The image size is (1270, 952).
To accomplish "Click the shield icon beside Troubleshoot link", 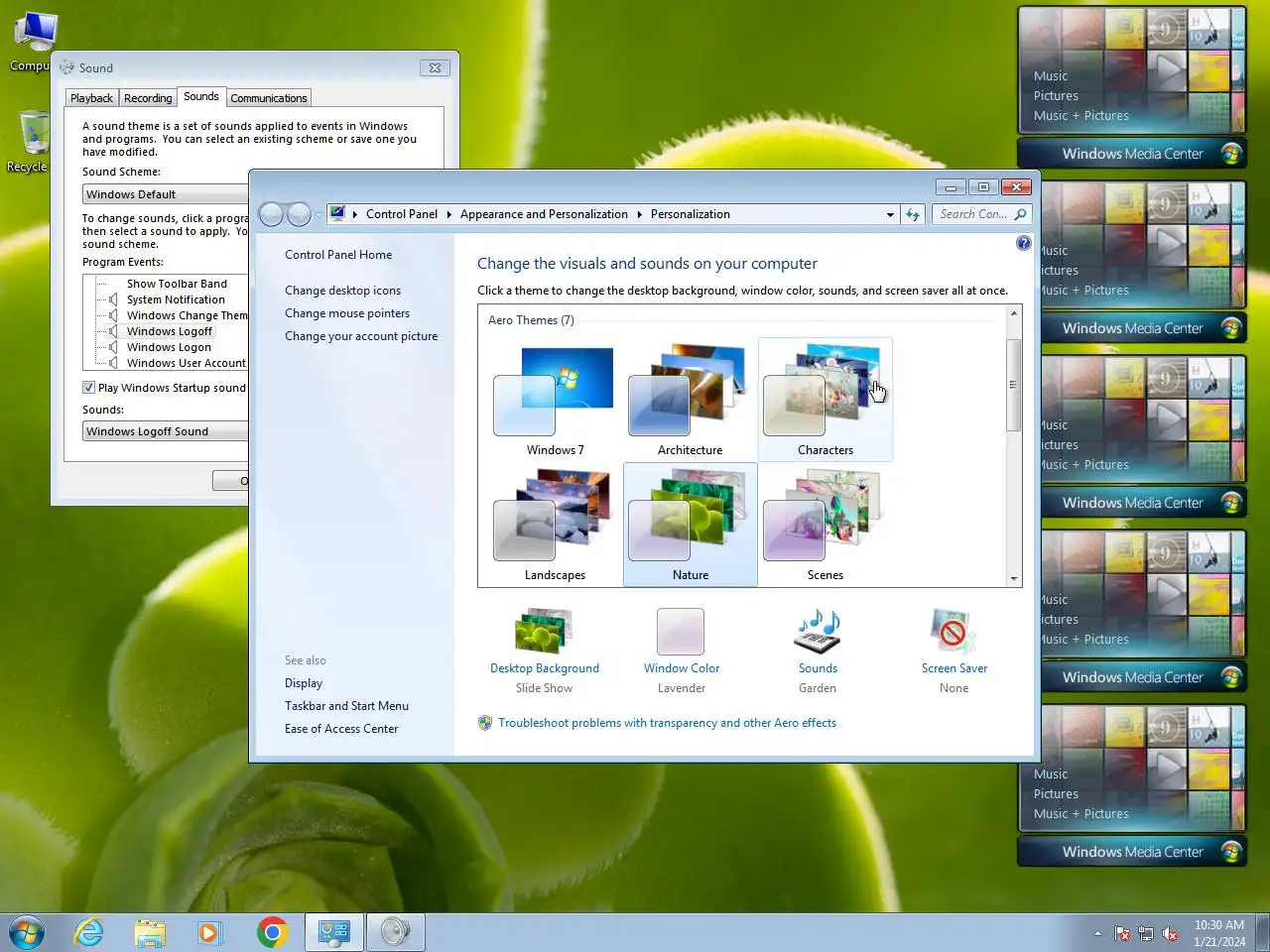I will pyautogui.click(x=485, y=723).
